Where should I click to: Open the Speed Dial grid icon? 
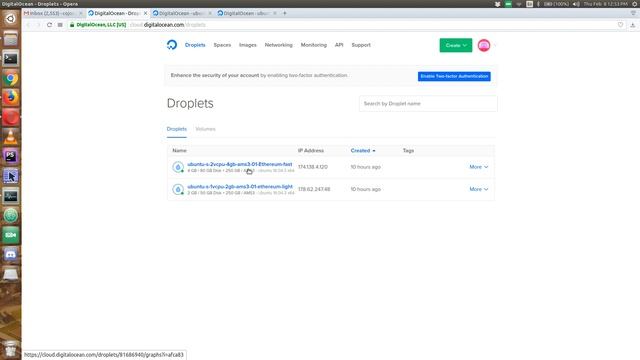pos(60,25)
